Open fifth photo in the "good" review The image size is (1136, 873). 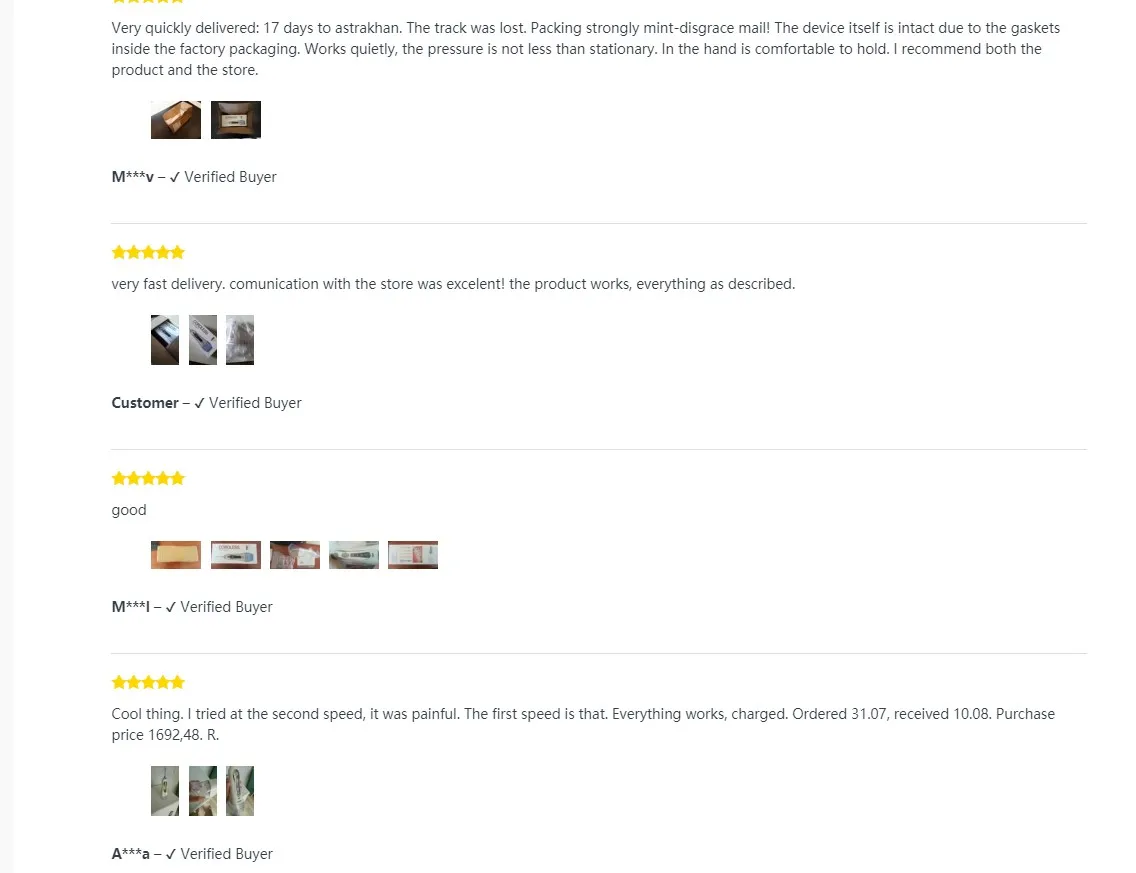coord(413,555)
